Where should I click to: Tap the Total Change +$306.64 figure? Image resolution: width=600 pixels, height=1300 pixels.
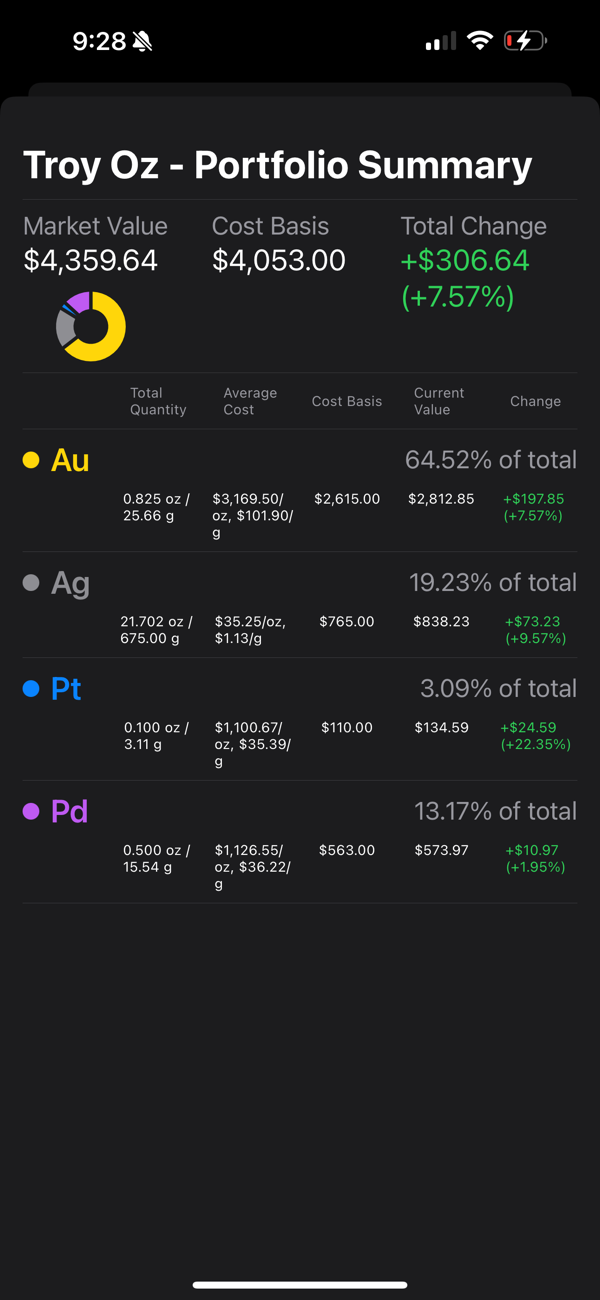click(465, 261)
